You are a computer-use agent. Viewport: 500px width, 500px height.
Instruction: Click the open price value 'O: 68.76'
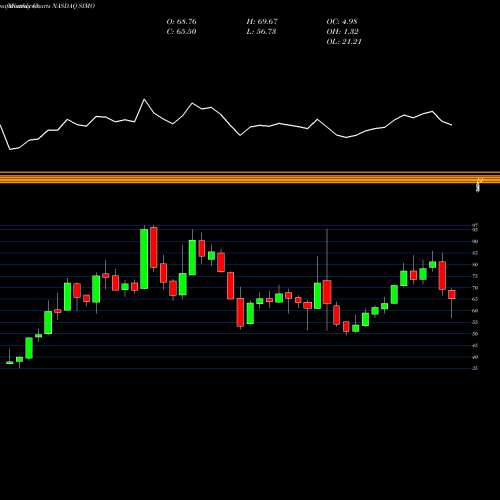click(x=181, y=22)
